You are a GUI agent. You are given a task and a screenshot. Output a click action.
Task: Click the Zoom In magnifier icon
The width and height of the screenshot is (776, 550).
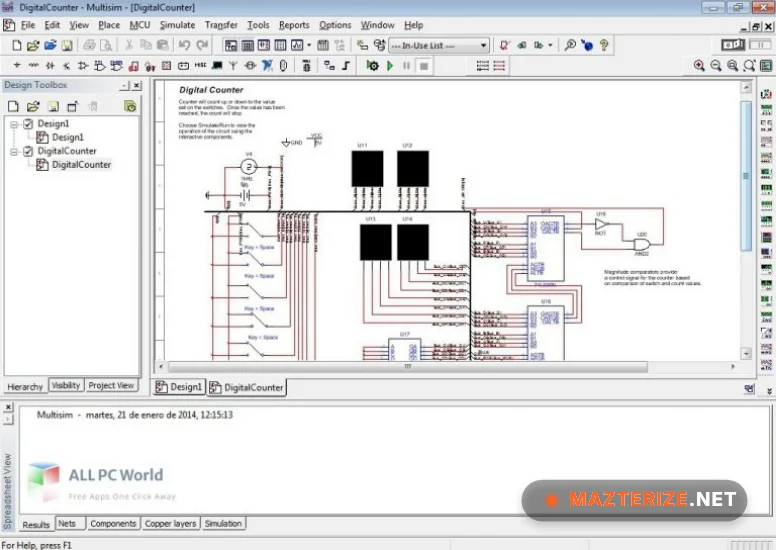pyautogui.click(x=699, y=66)
